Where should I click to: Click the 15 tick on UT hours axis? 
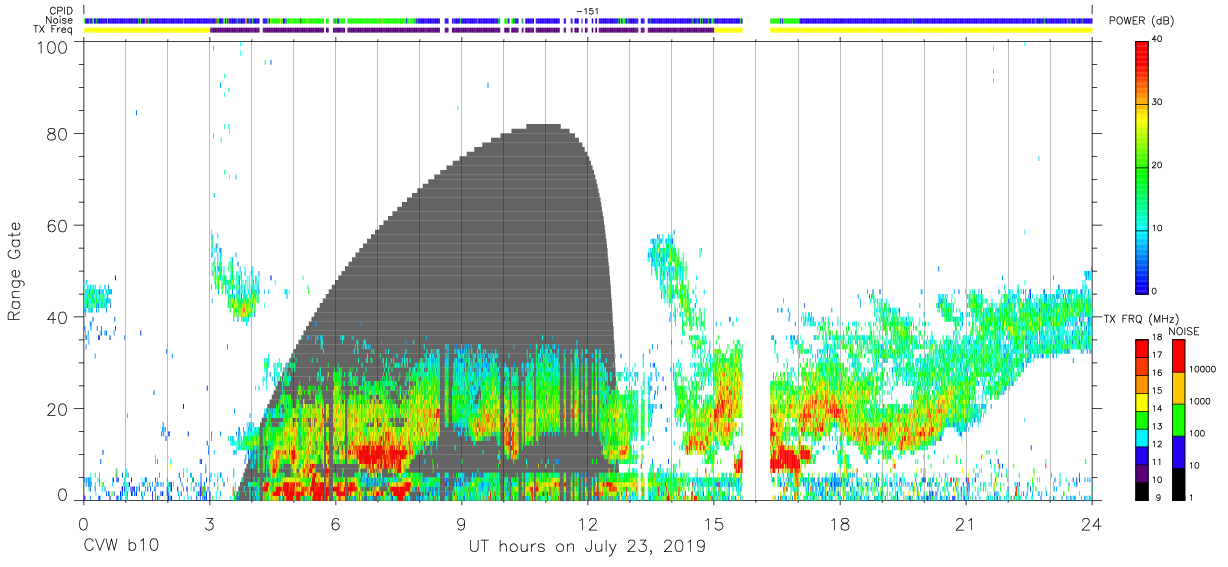[x=714, y=523]
